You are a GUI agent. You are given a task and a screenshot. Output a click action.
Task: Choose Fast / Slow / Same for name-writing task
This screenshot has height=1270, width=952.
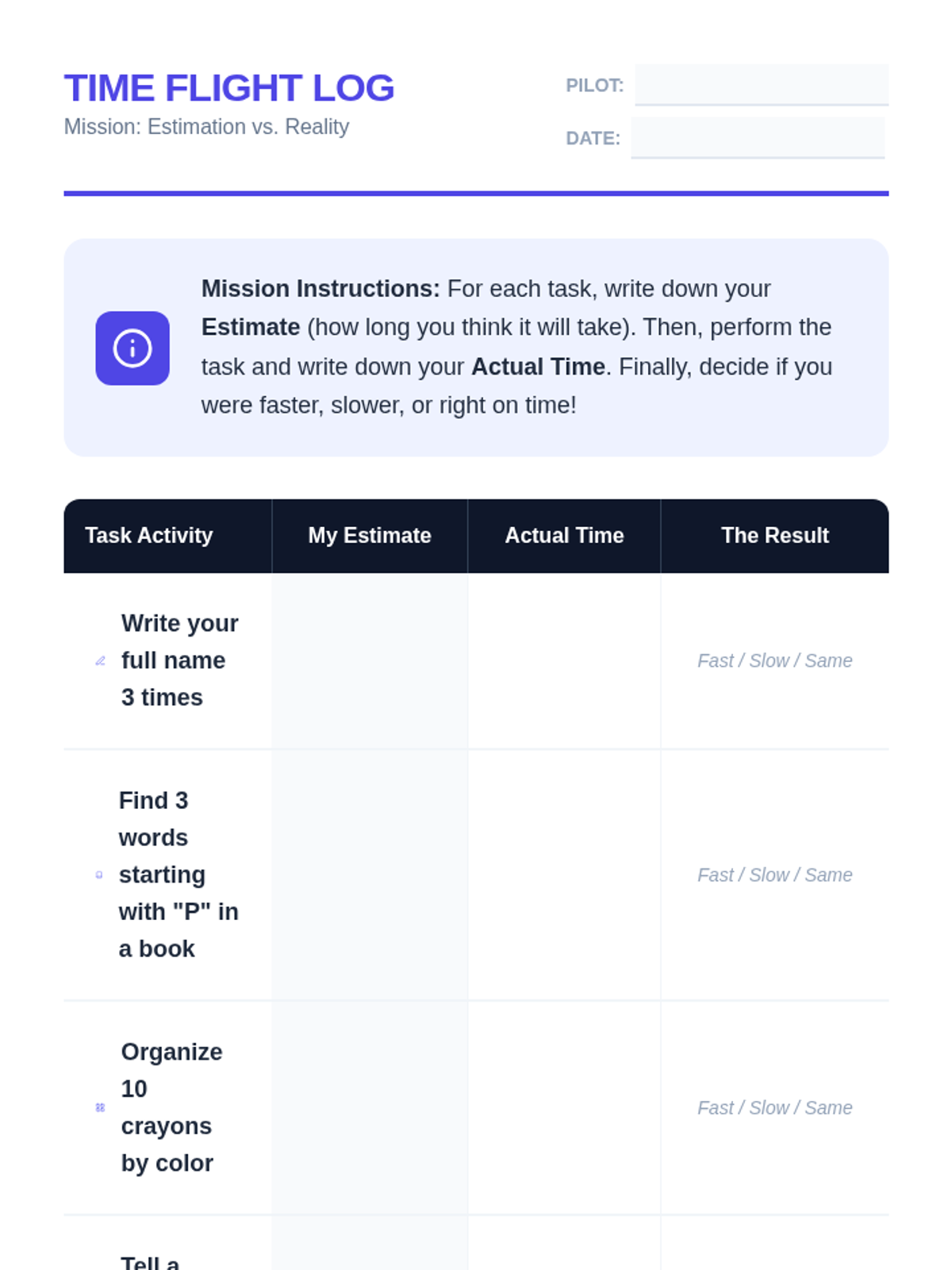pos(774,660)
